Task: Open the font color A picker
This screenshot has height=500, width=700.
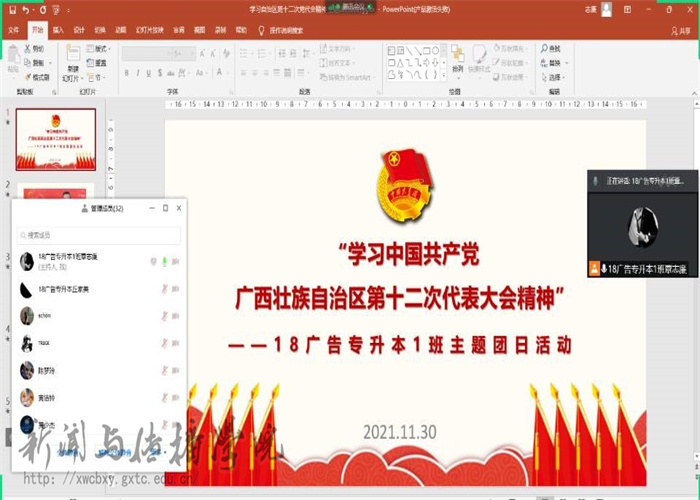Action: (x=221, y=73)
